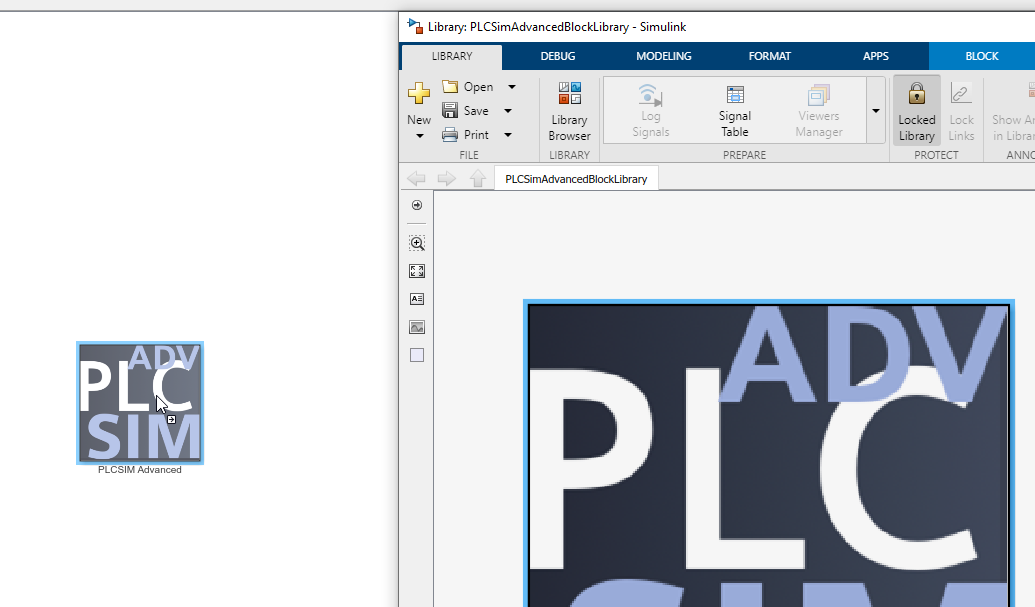Click the navigate Forward arrow
1035x607 pixels.
[x=447, y=178]
